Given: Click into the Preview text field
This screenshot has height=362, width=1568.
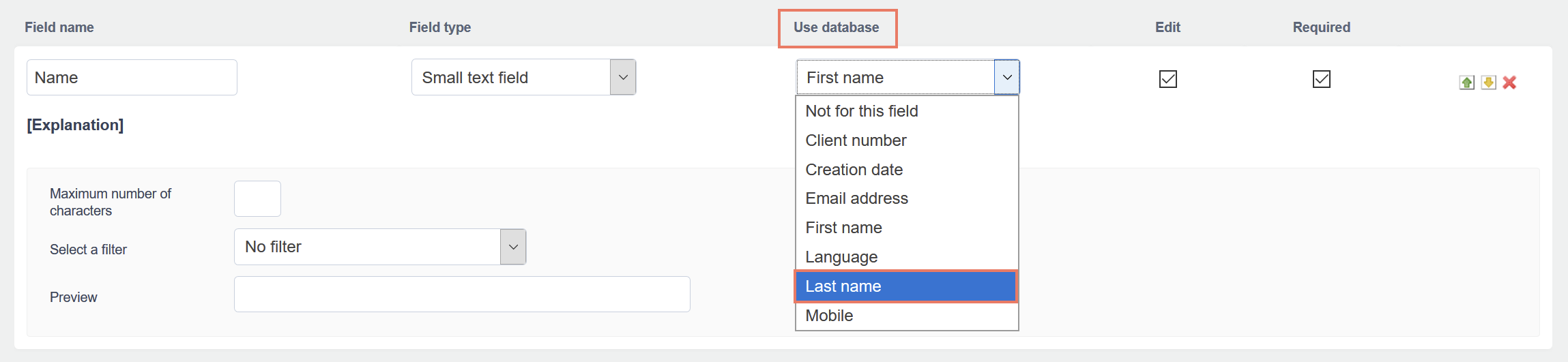Looking at the screenshot, I should pyautogui.click(x=462, y=295).
